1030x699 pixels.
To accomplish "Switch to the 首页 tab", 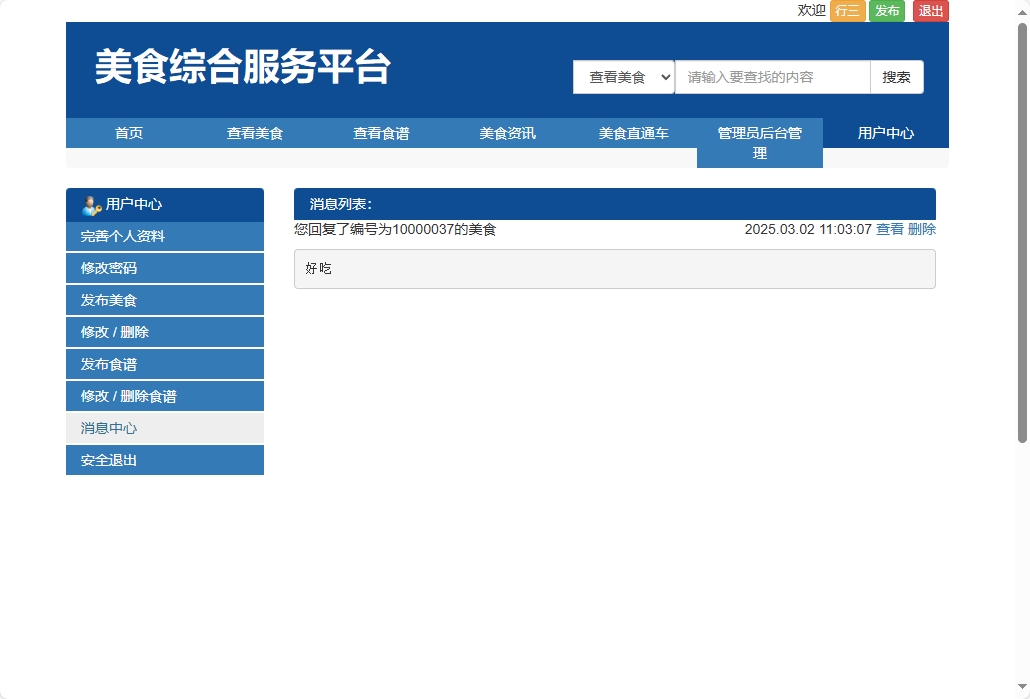I will pyautogui.click(x=128, y=132).
